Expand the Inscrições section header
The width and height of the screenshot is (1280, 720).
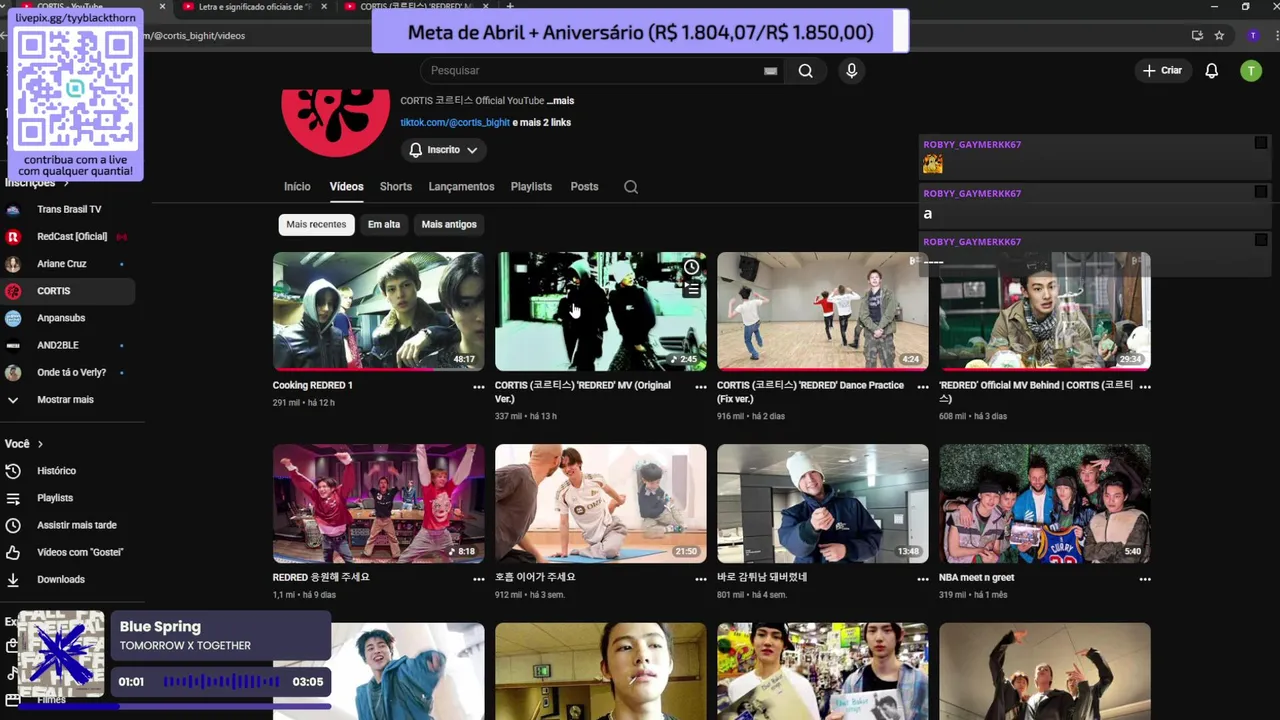click(x=37, y=183)
